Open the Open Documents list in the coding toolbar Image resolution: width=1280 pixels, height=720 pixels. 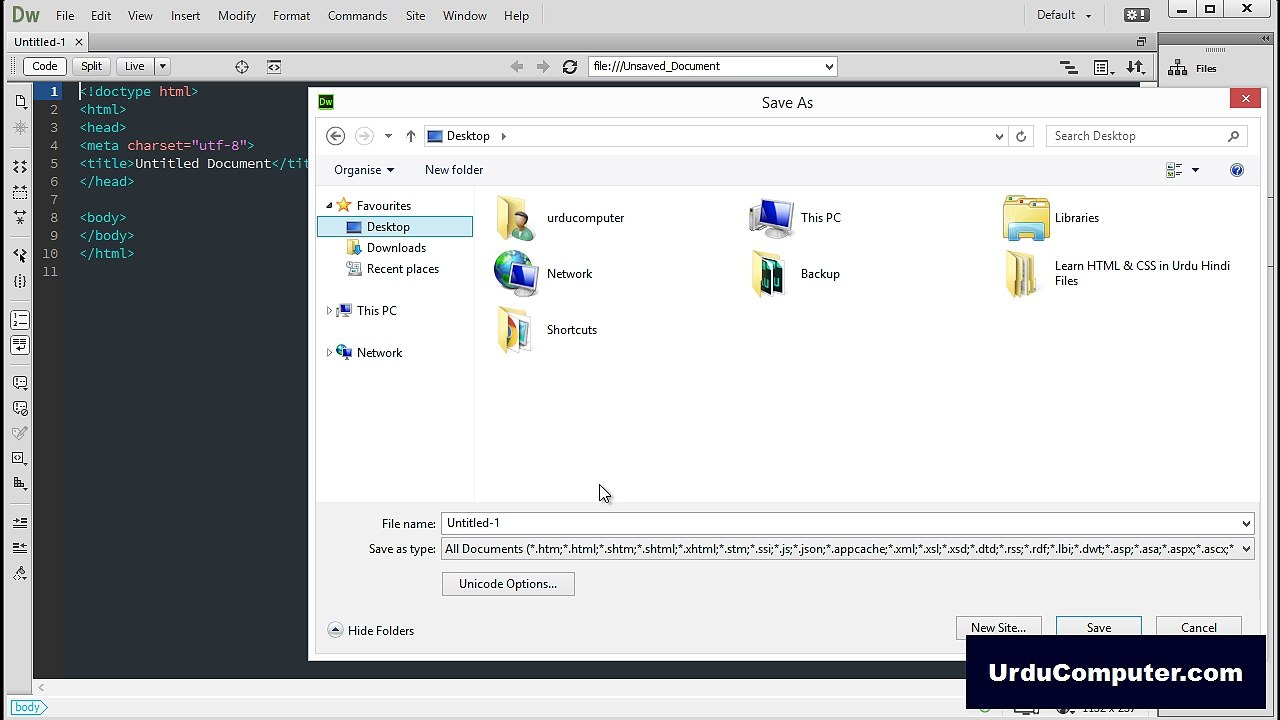pos(20,102)
